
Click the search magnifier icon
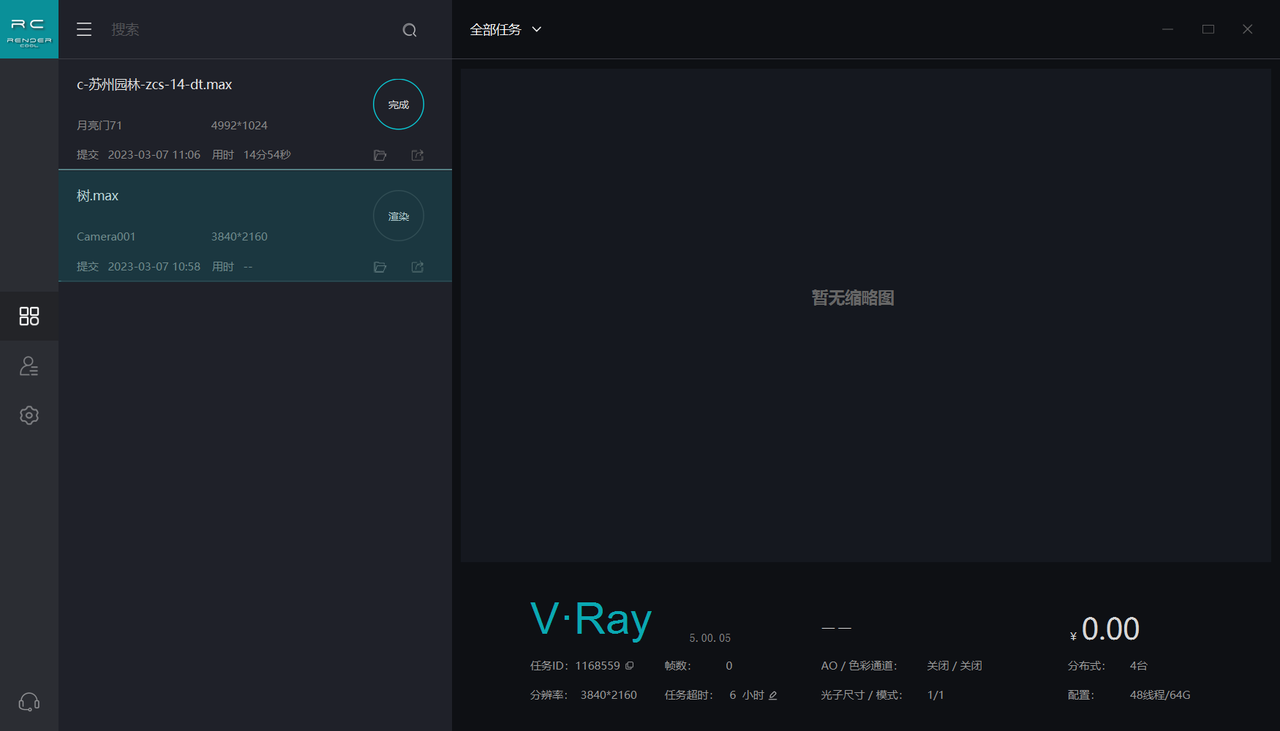[x=410, y=30]
